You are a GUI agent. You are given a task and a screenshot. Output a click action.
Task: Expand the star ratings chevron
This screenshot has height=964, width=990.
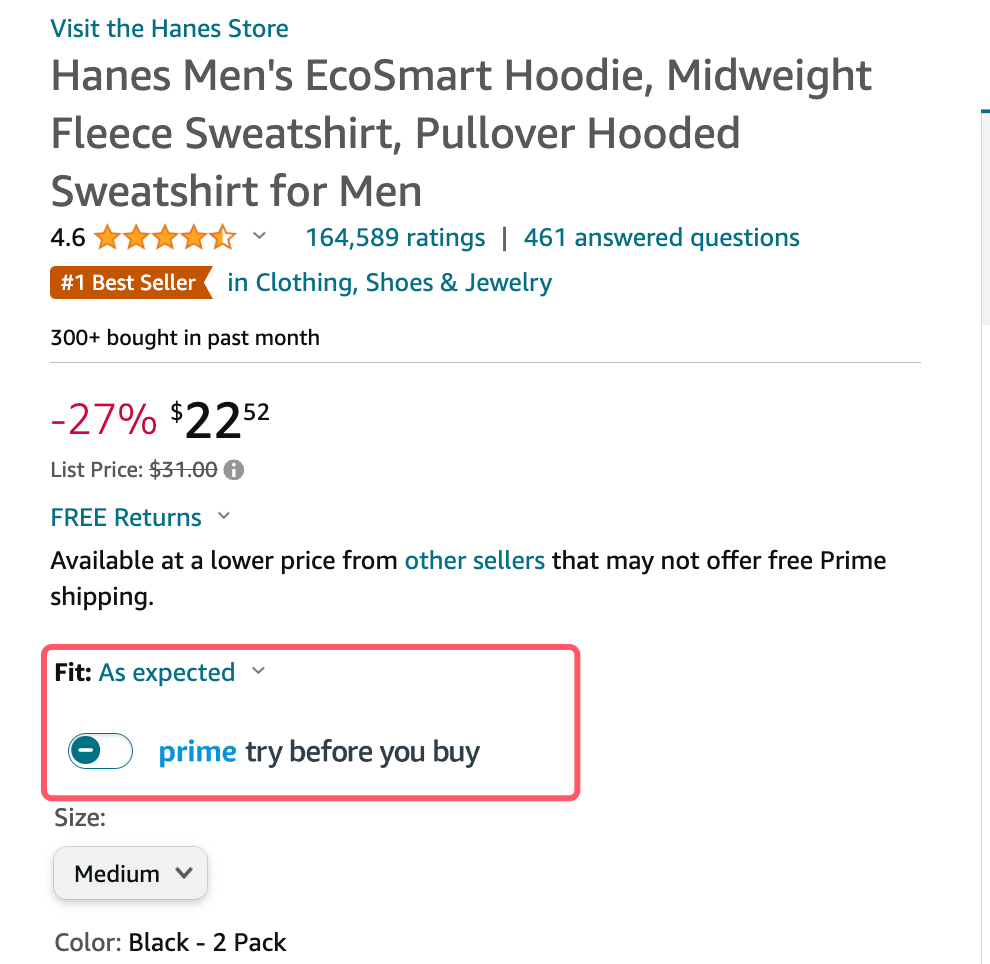click(259, 237)
